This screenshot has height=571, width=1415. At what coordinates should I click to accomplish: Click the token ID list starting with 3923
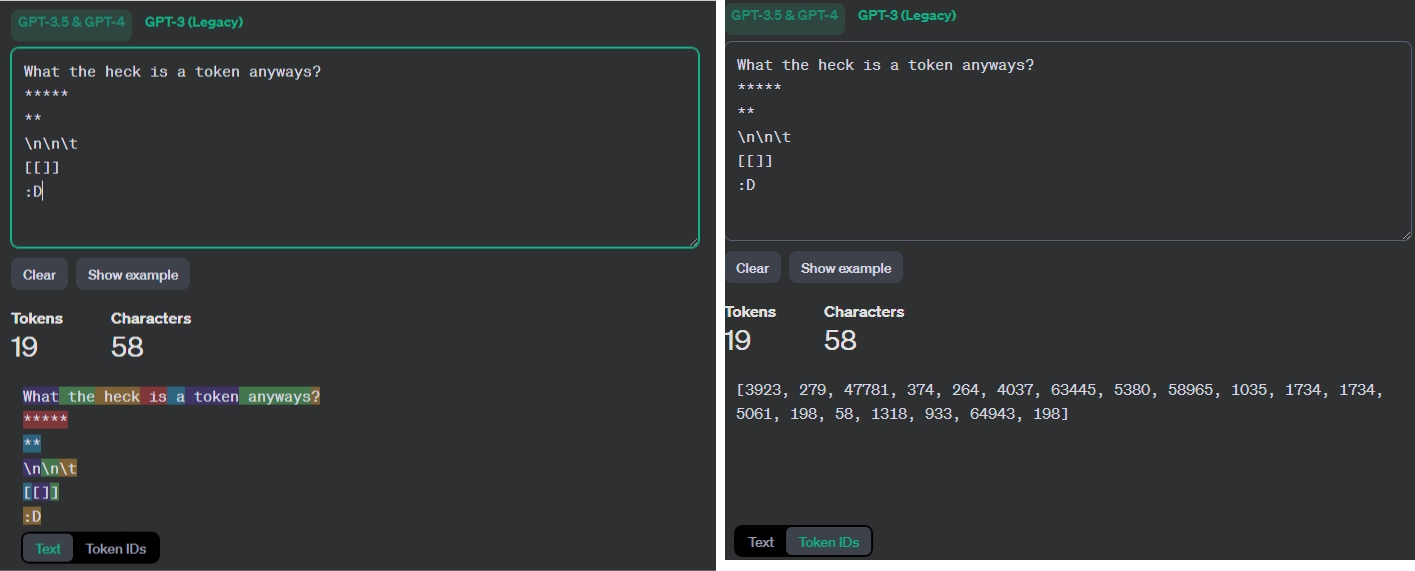pos(1060,402)
